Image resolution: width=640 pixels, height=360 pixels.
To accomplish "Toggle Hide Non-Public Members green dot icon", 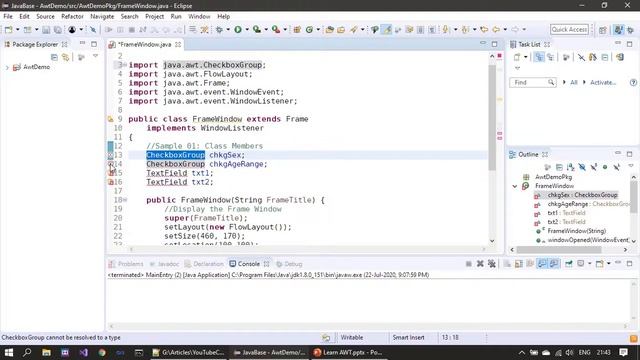I will tap(605, 167).
